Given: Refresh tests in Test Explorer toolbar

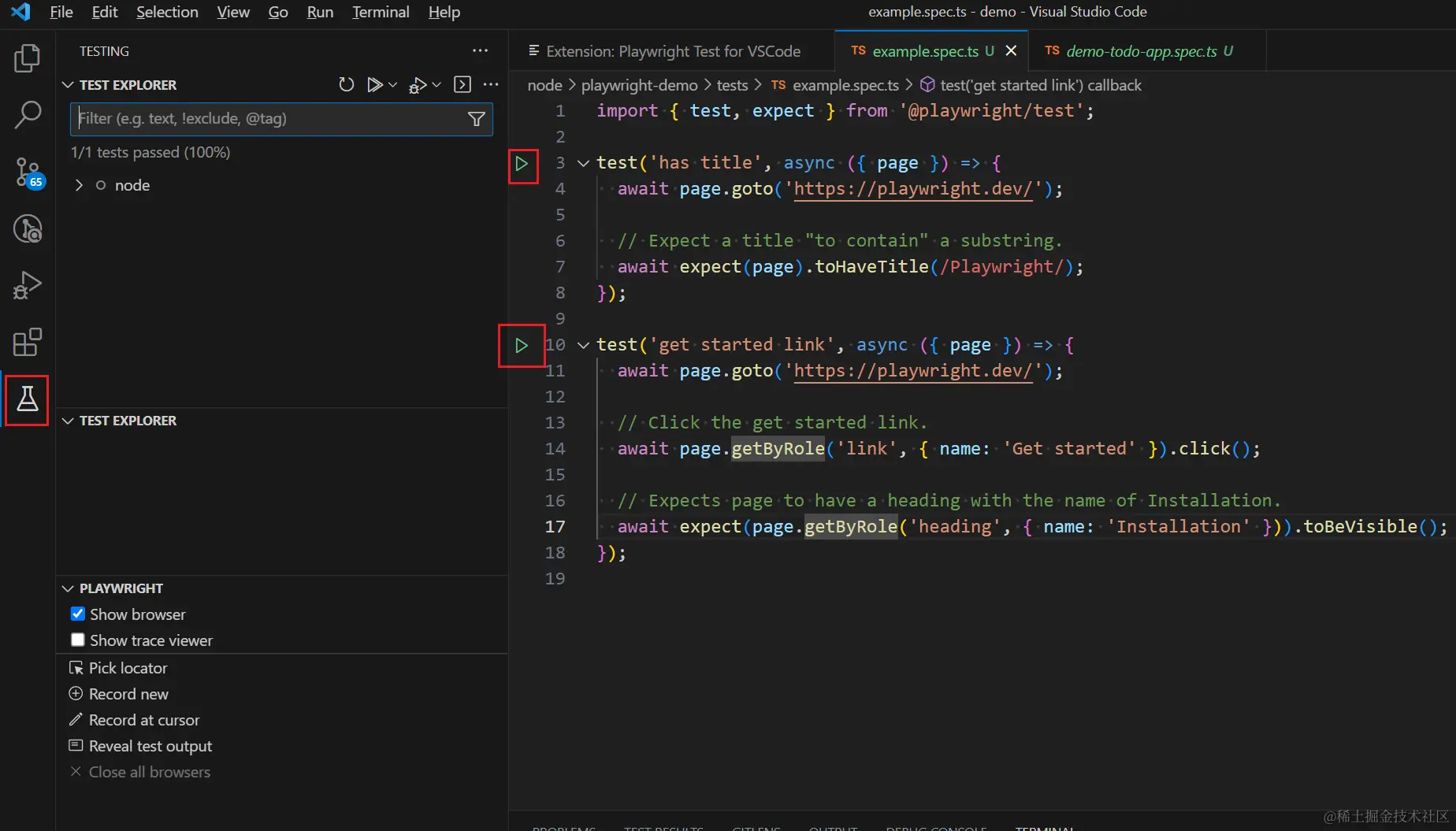Looking at the screenshot, I should point(346,84).
